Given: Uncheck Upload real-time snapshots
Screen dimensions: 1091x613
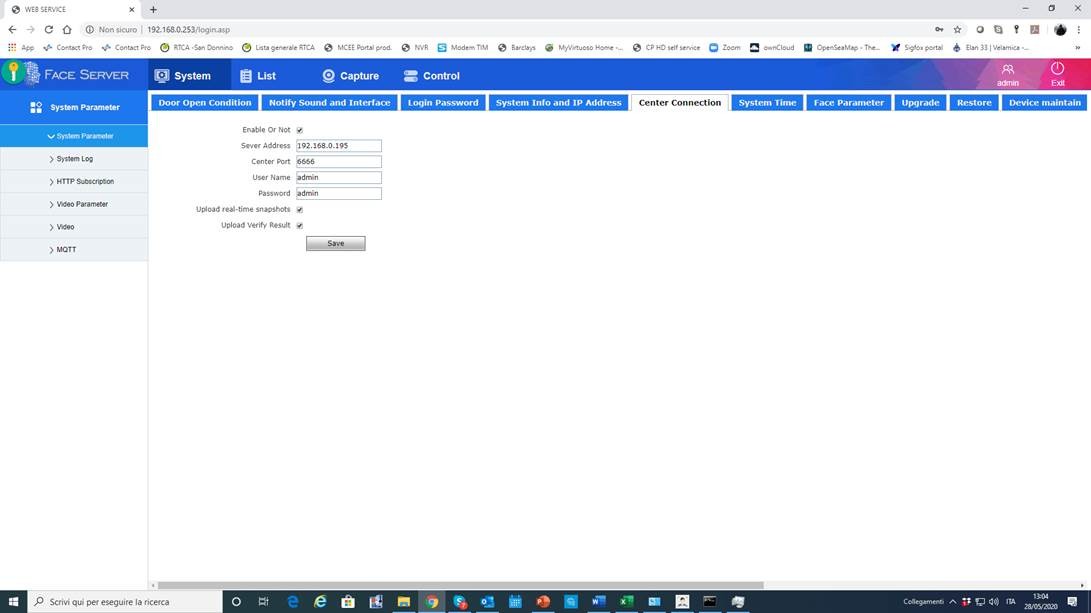Looking at the screenshot, I should click(299, 210).
